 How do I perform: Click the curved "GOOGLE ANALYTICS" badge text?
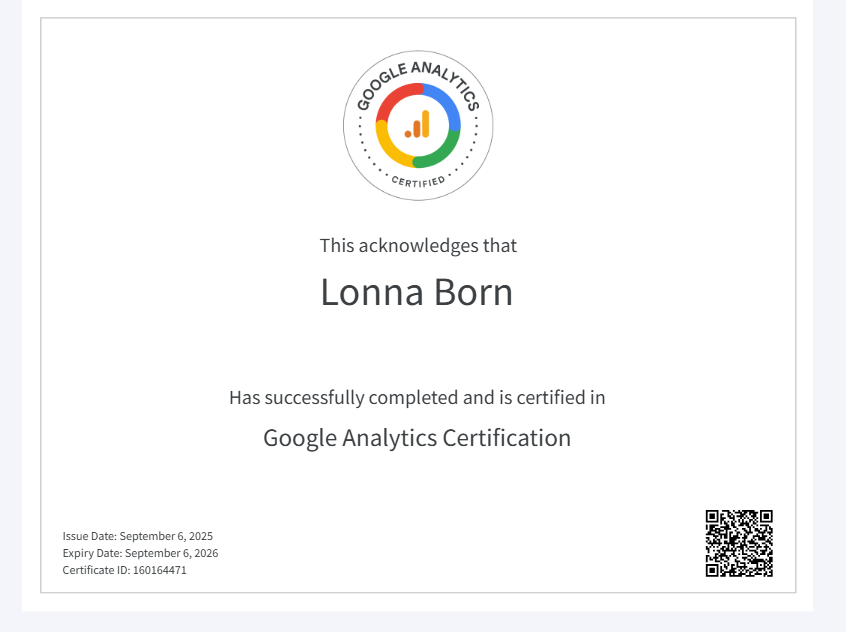click(x=418, y=70)
